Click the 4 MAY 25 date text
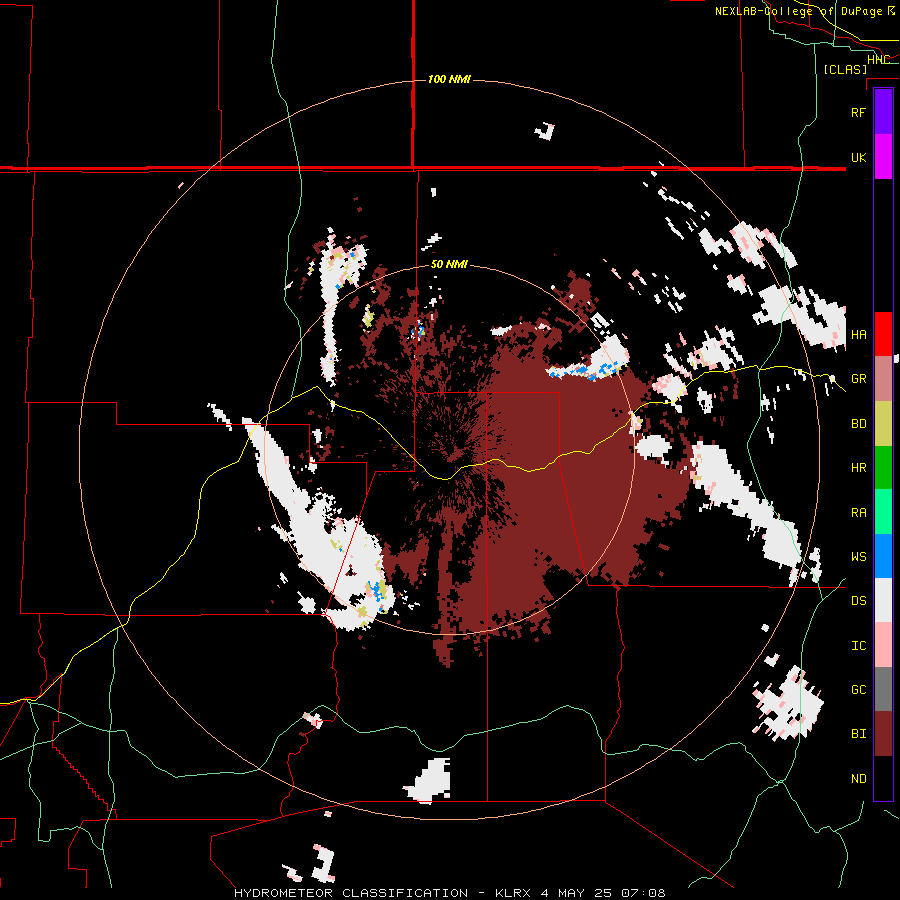This screenshot has height=900, width=900. 580,893
